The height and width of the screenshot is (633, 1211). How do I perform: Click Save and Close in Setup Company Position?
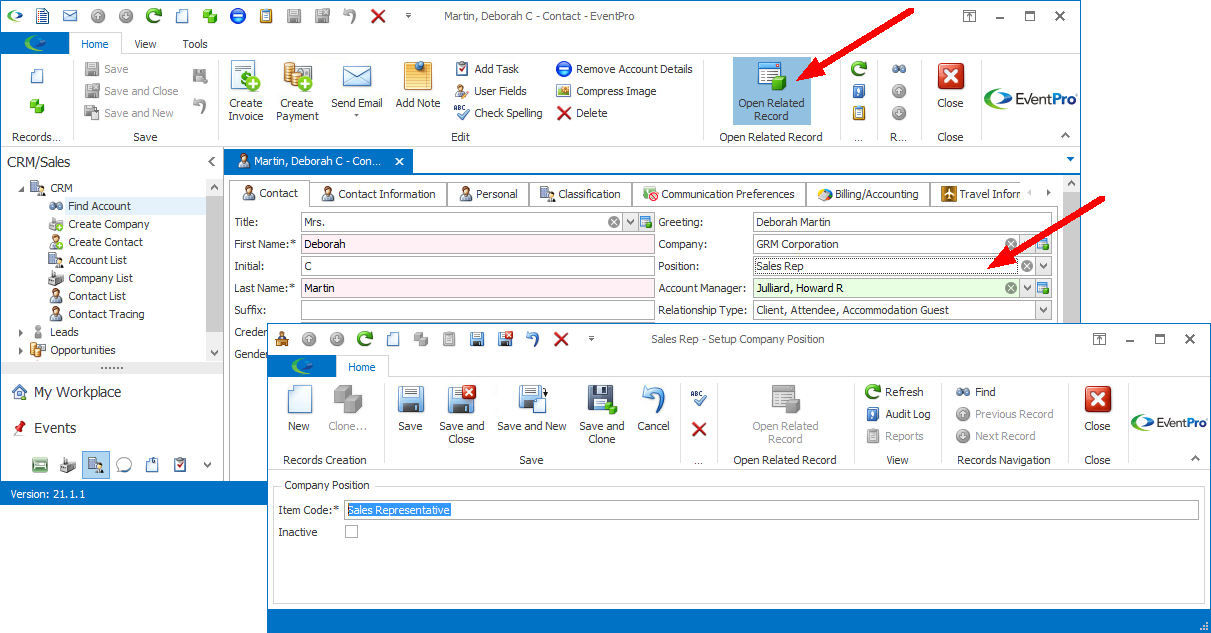point(461,415)
